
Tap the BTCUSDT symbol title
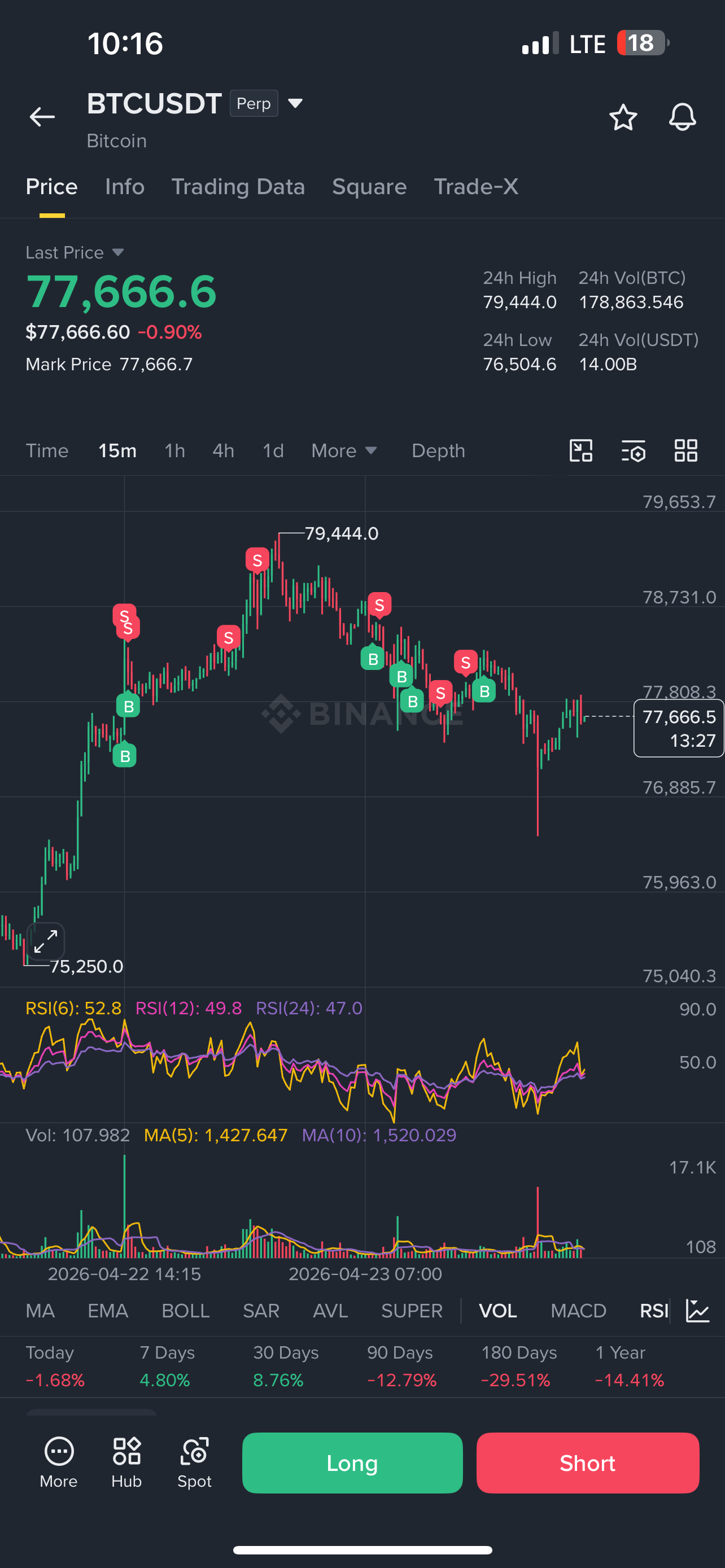pos(154,103)
